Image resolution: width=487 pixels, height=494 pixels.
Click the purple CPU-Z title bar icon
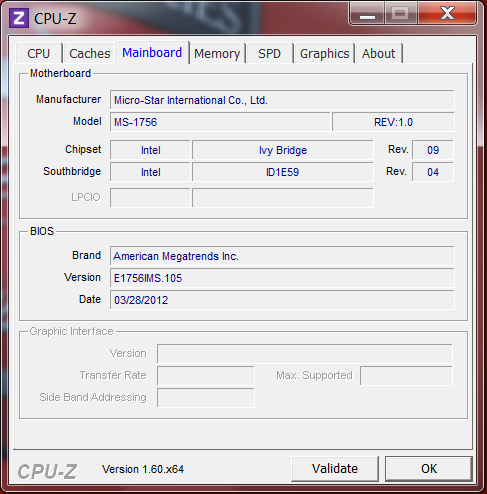pos(19,18)
